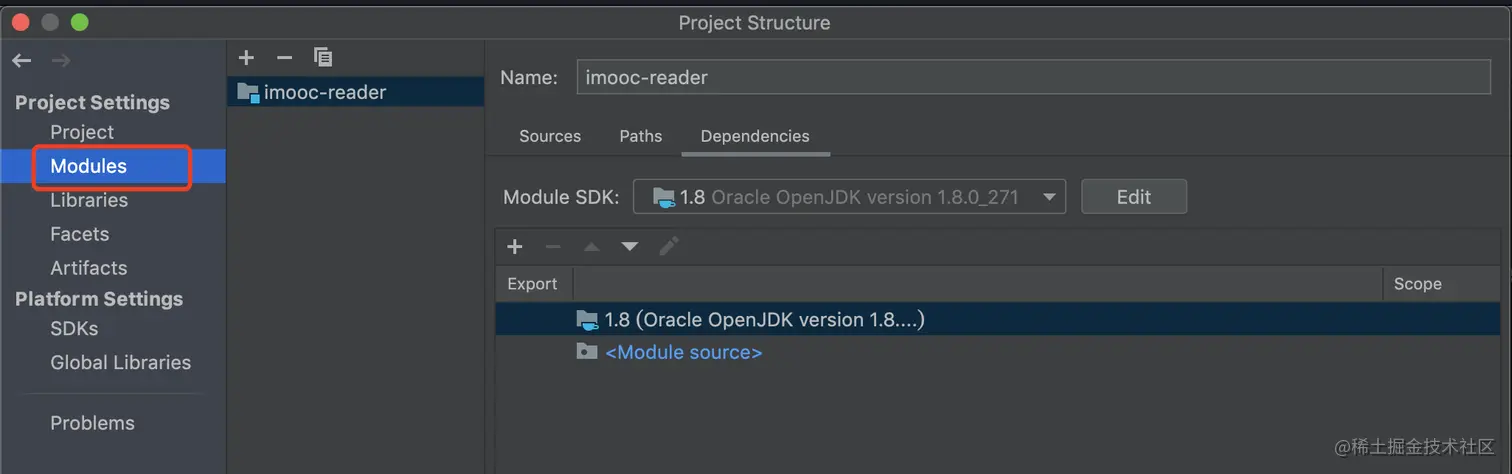Edit dependency using pencil icon
The image size is (1512, 474).
[x=669, y=246]
